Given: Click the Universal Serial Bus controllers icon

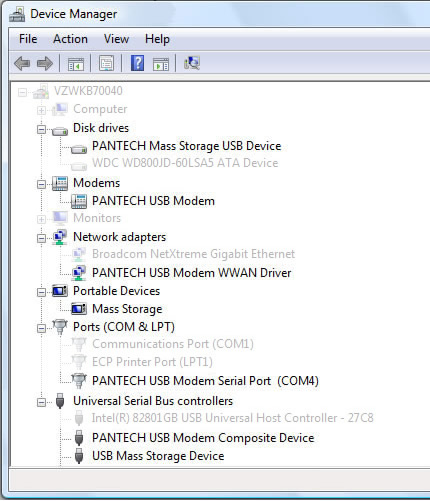Looking at the screenshot, I should click(60, 401).
